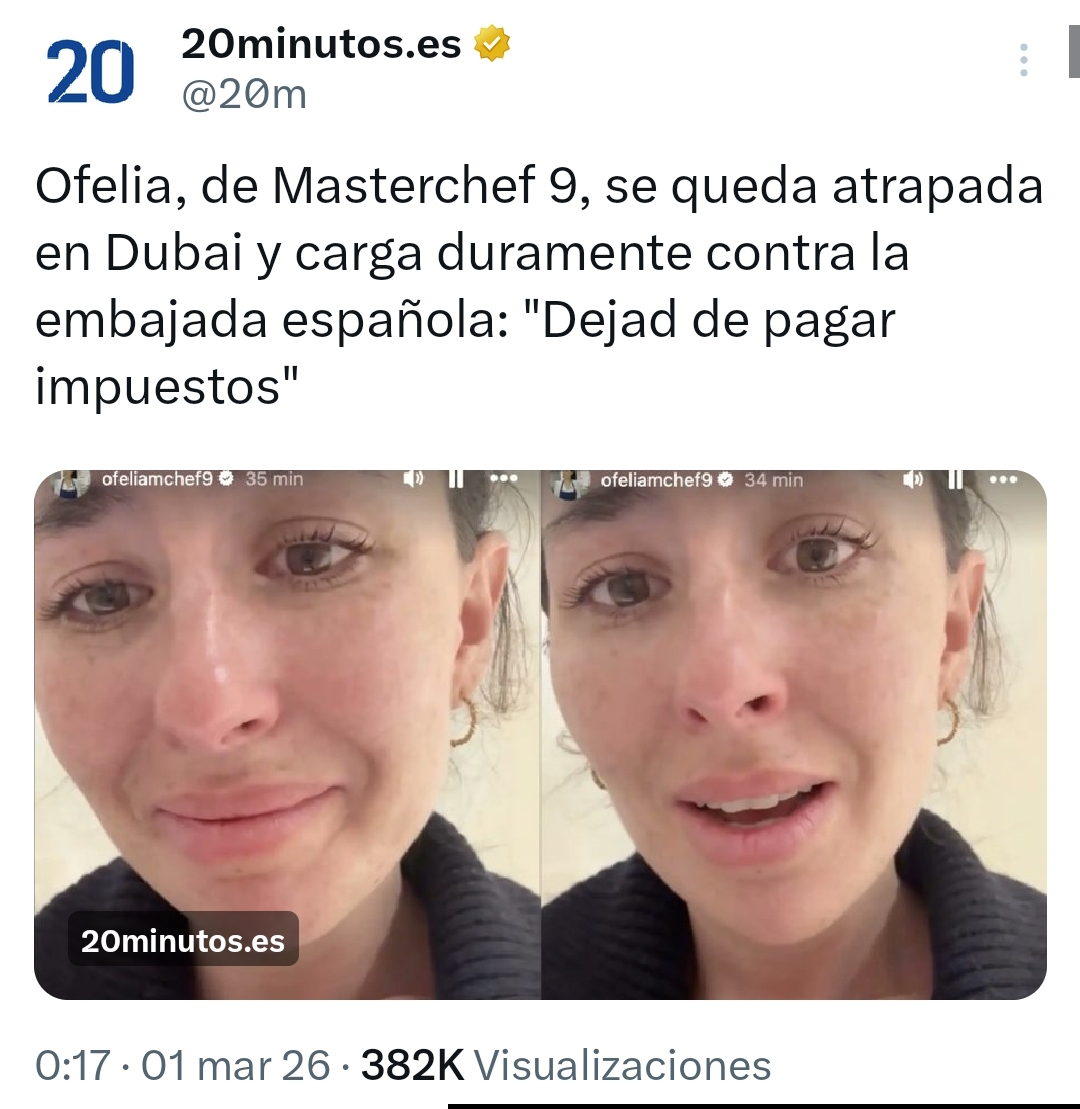Screen dimensions: 1080x1109
Task: Click the left story's ofeliamchef9 username
Action: 157,479
